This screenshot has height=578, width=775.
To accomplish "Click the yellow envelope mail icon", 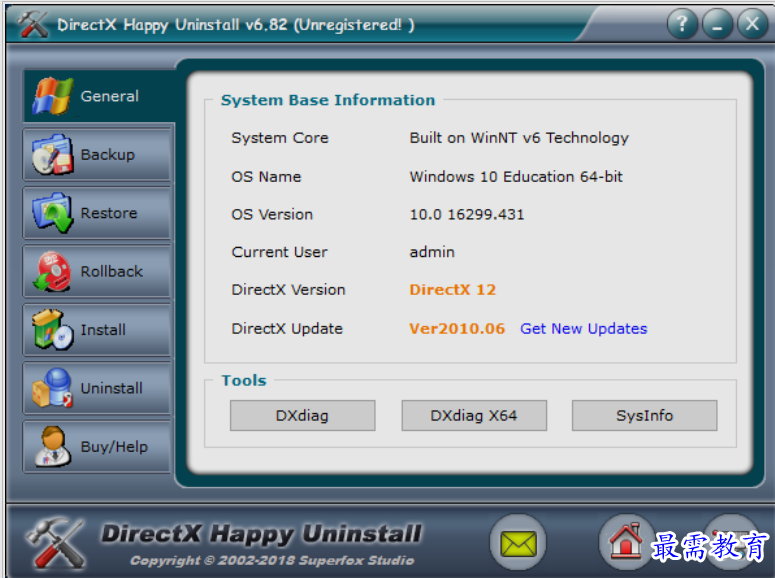I will click(518, 544).
